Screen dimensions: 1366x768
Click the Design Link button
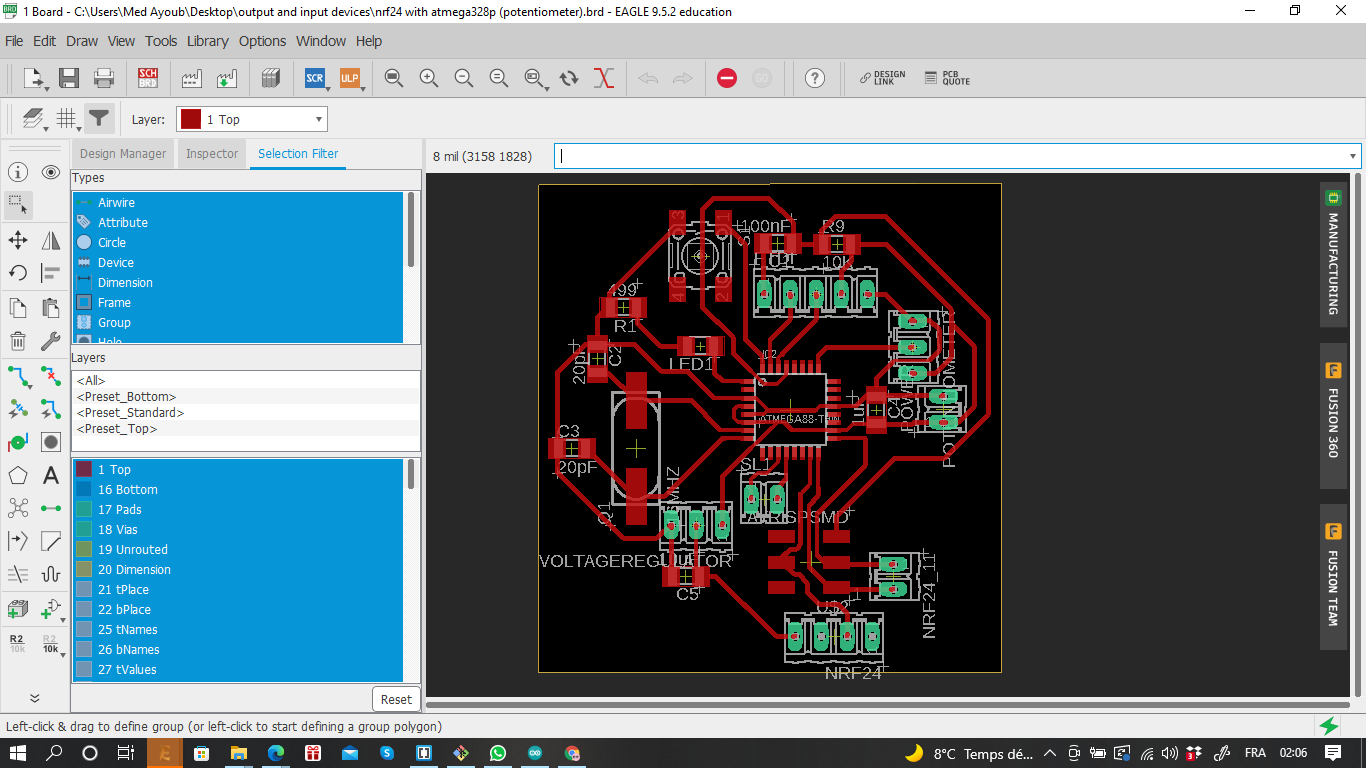coord(882,78)
